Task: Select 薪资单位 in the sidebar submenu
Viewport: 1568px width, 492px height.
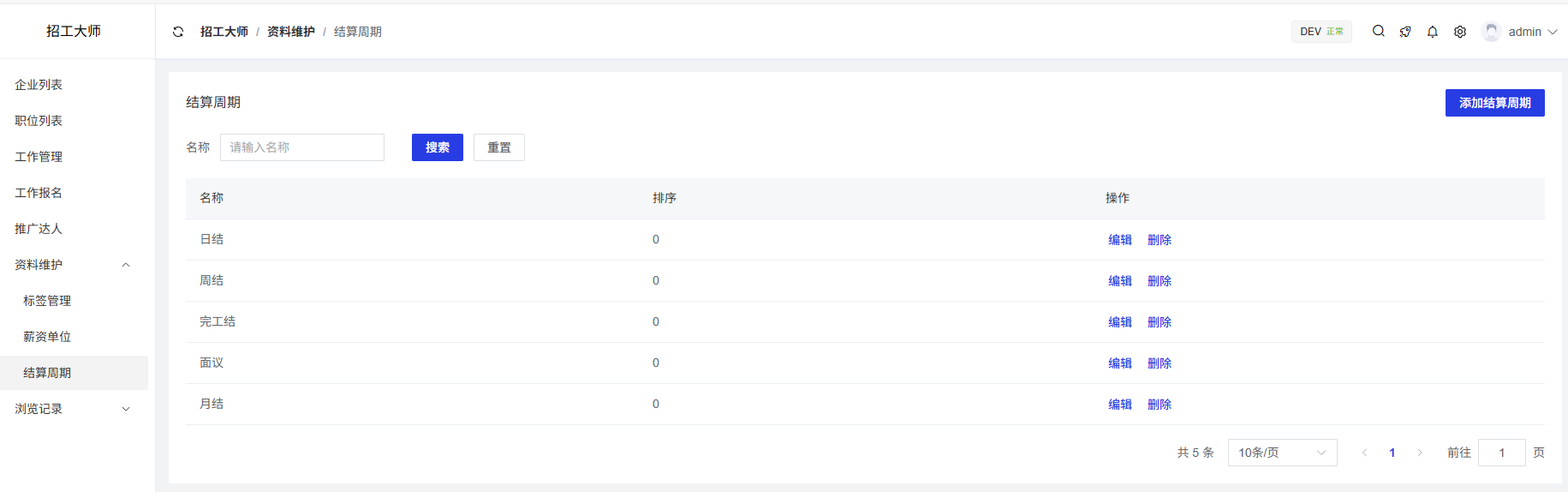Action: (x=47, y=337)
